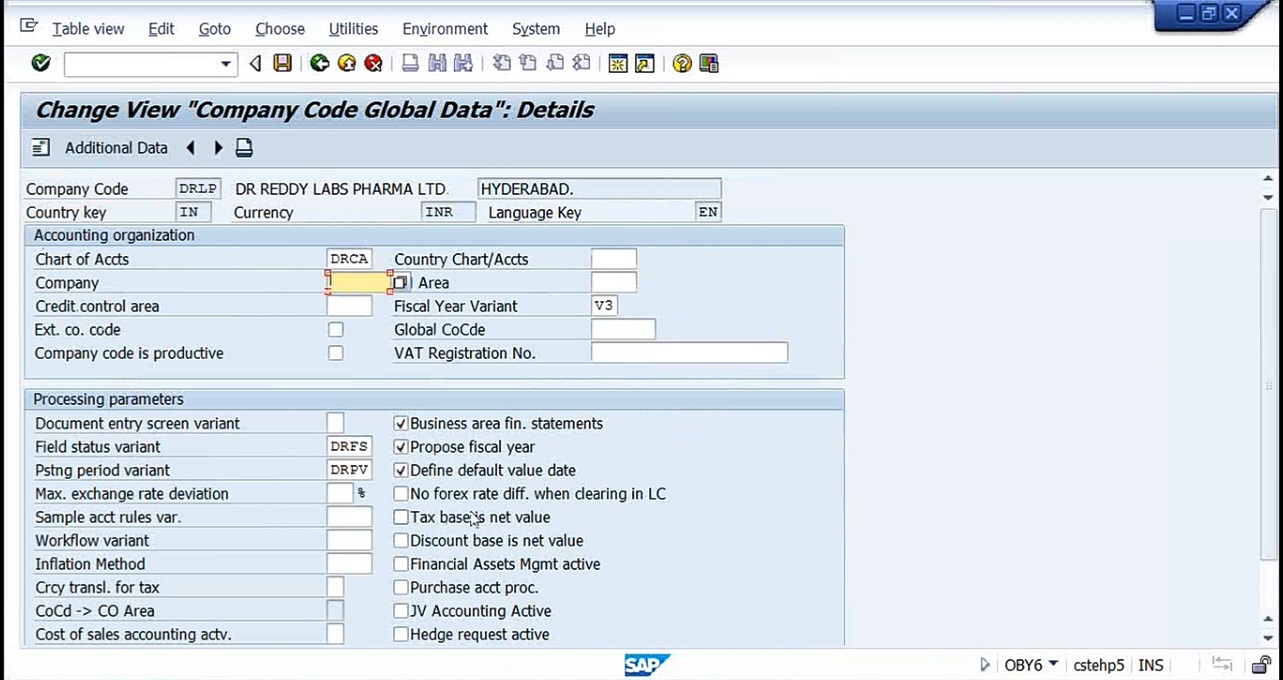The height and width of the screenshot is (680, 1283).
Task: Click the Create New Session icon
Action: [x=618, y=63]
